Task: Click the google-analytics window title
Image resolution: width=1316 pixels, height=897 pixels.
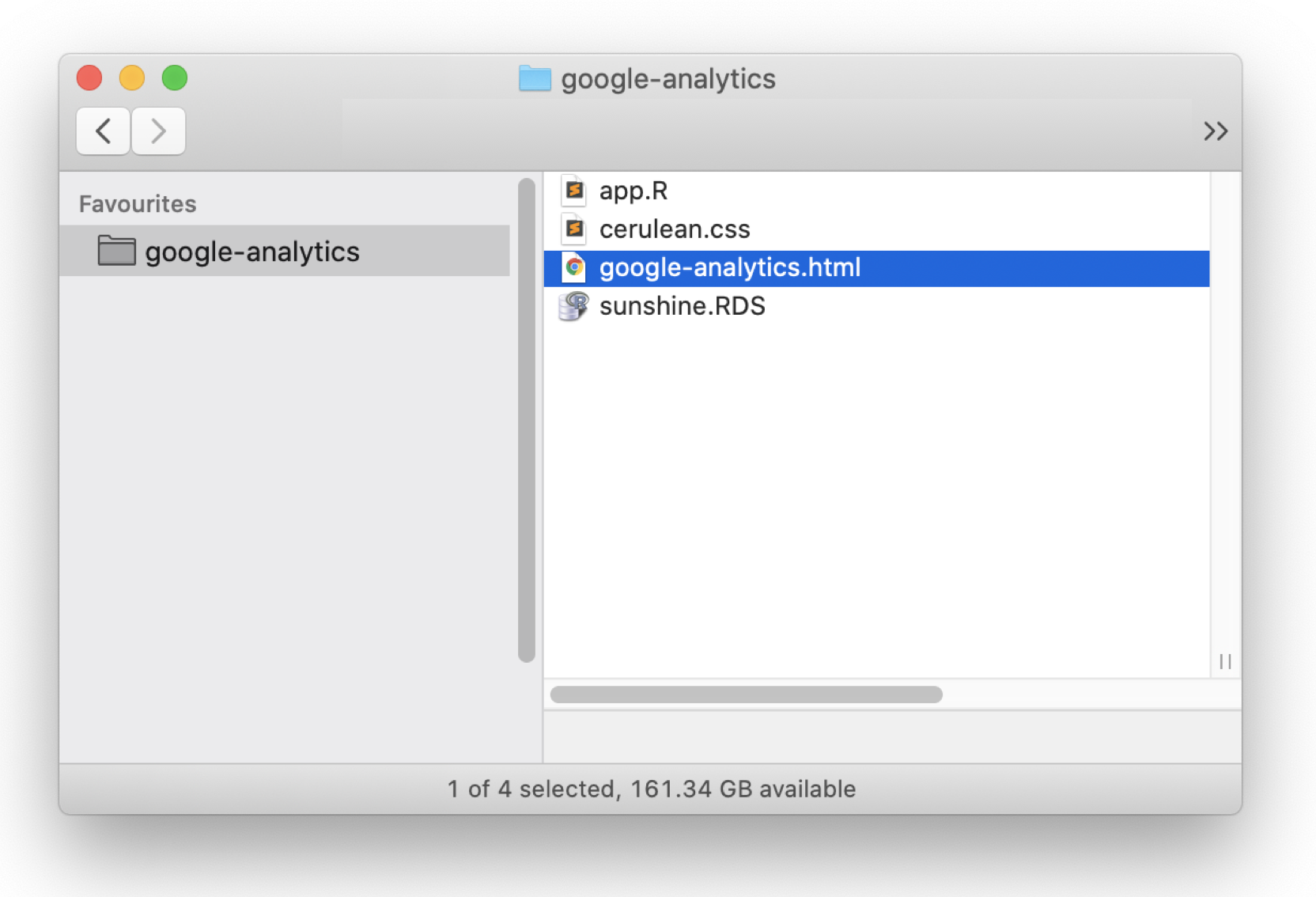Action: coord(667,78)
